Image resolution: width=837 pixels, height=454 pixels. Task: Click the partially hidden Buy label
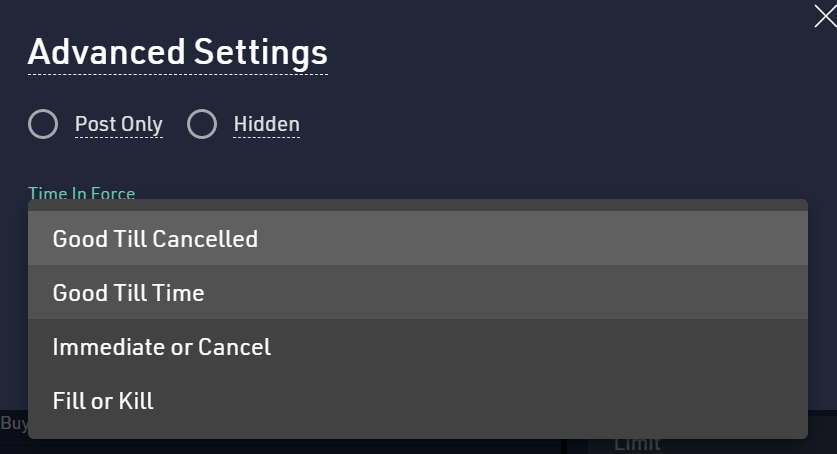click(x=14, y=423)
